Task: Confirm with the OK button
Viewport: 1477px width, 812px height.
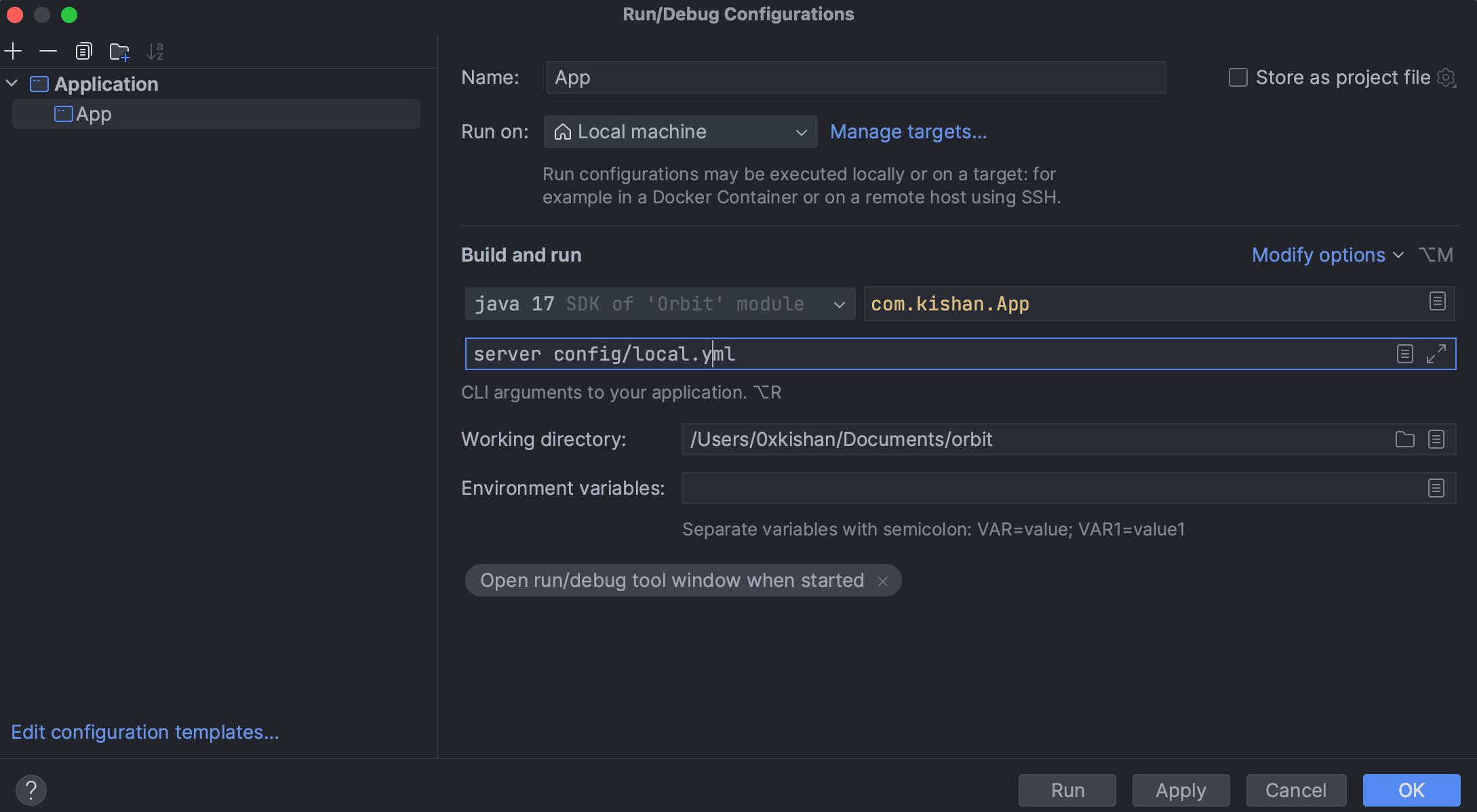Action: (x=1411, y=790)
